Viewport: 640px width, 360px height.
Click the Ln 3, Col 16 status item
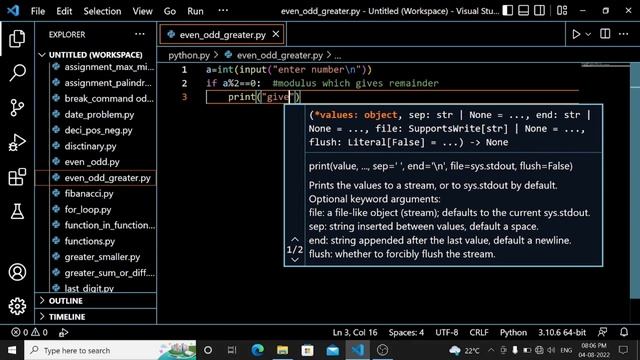355,332
